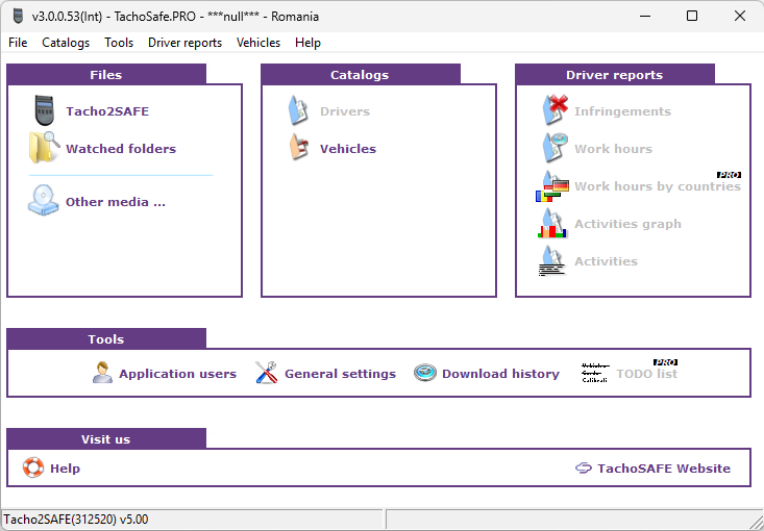The image size is (764, 531).
Task: Open Tacho2SAFE link in Files panel
Action: pos(108,112)
